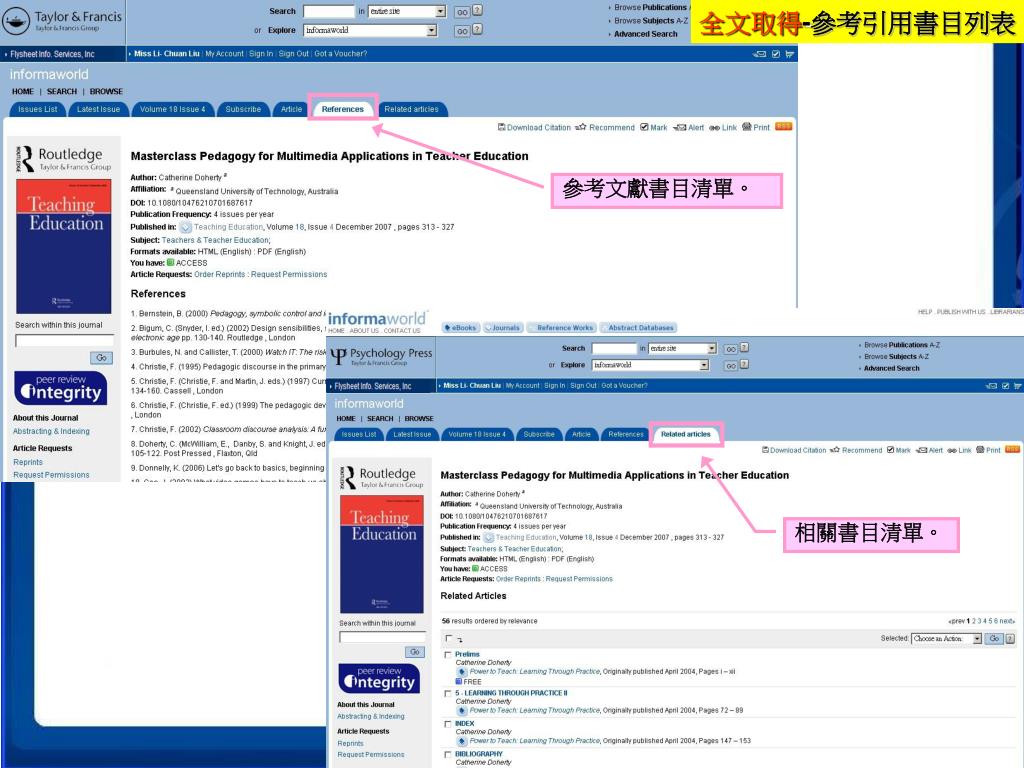Click Teaching Education cover in Related articles window
The height and width of the screenshot is (768, 1024).
click(x=382, y=554)
